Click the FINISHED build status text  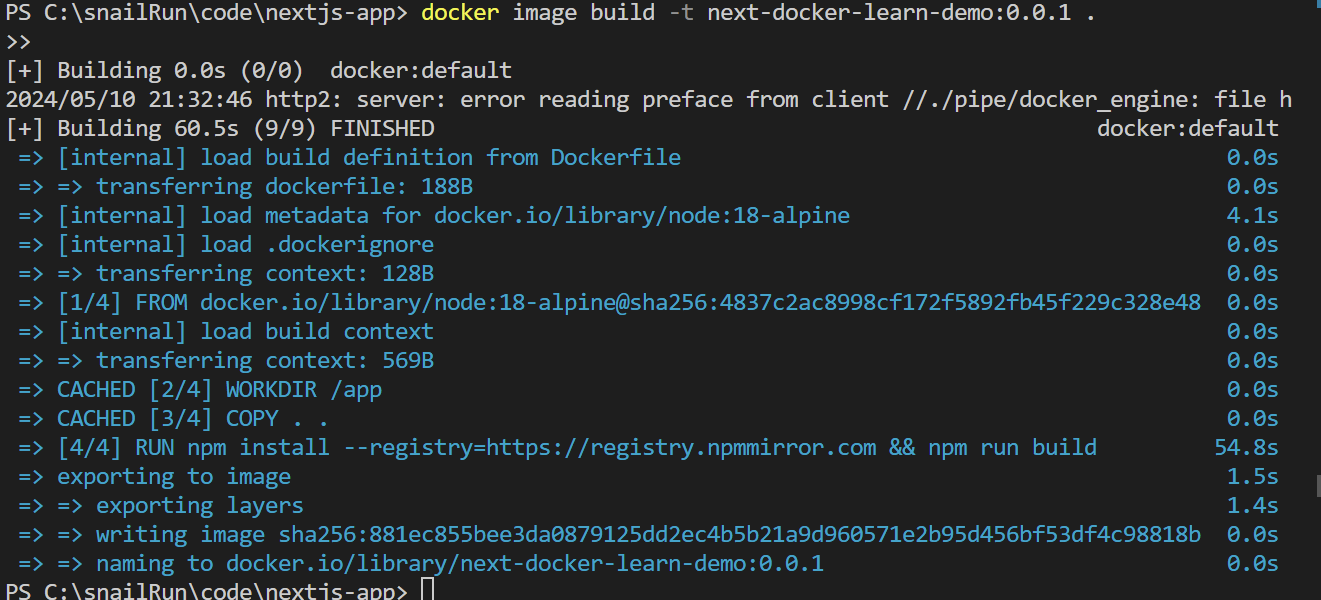tap(382, 129)
